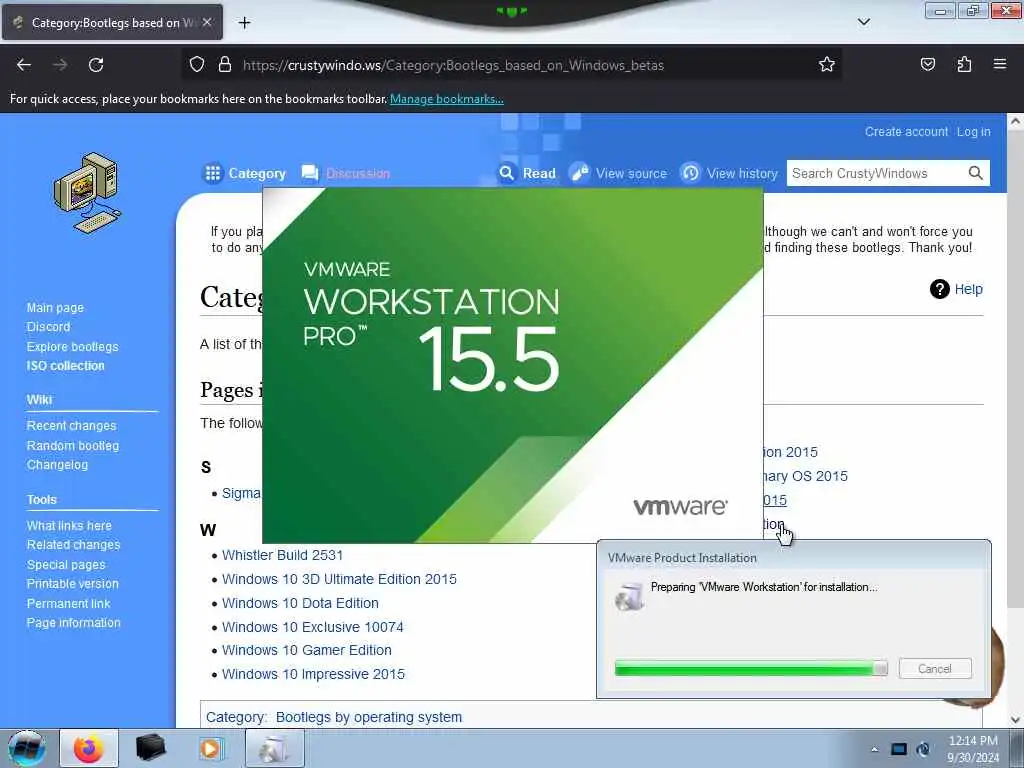Open Windows 10 Impressive 2015 link
Screen dimensions: 1024x768
click(313, 674)
